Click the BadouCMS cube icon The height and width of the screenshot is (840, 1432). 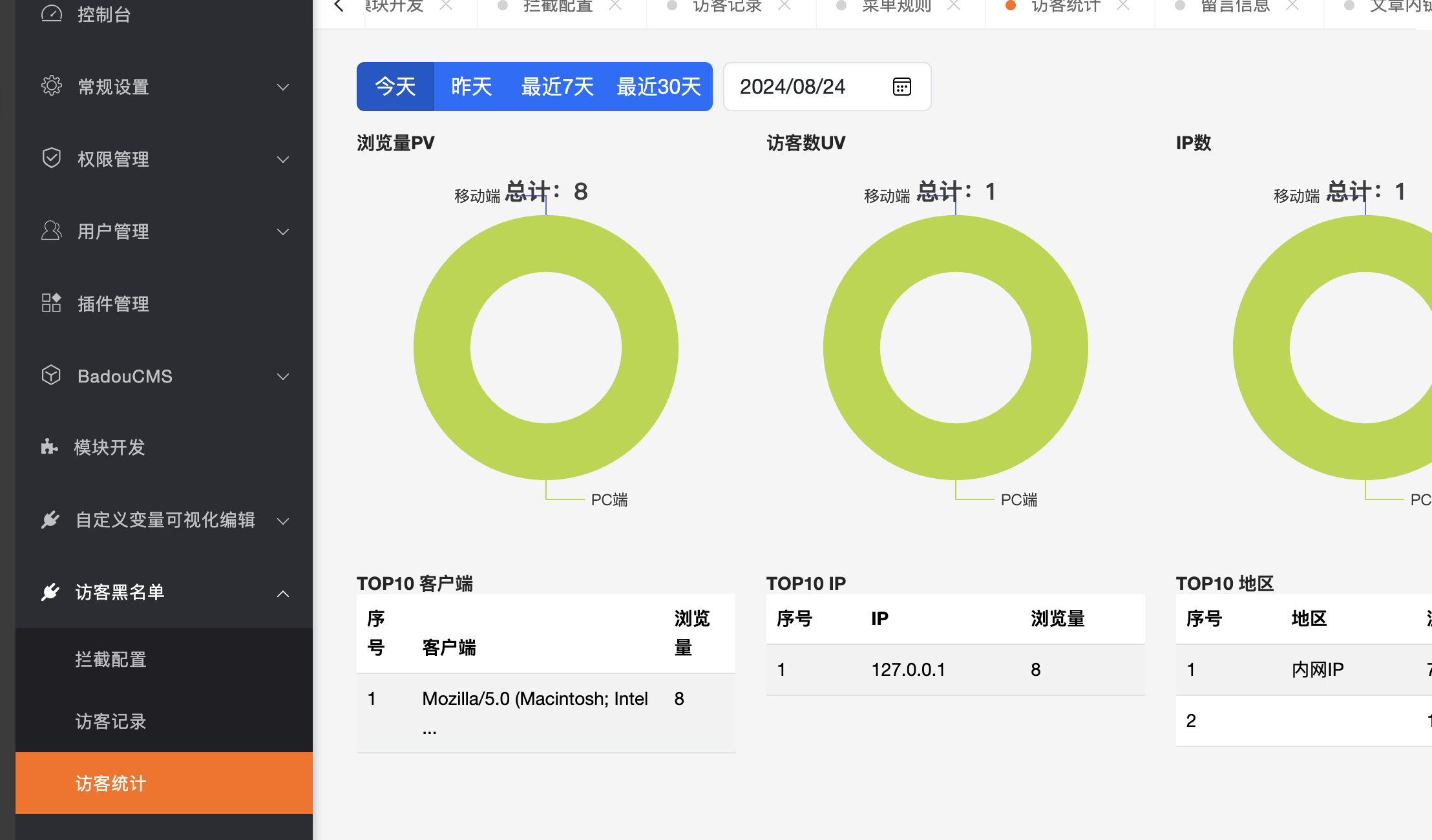click(x=52, y=375)
